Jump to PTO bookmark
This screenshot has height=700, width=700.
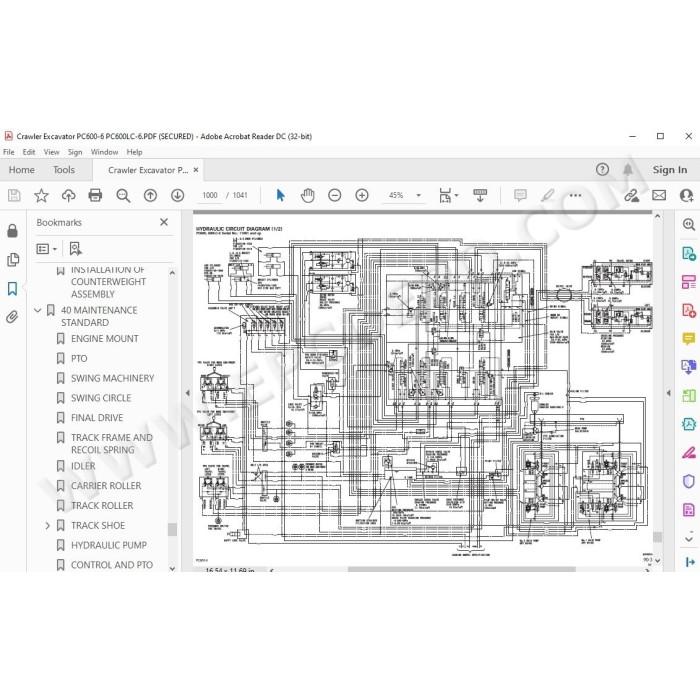coord(79,358)
